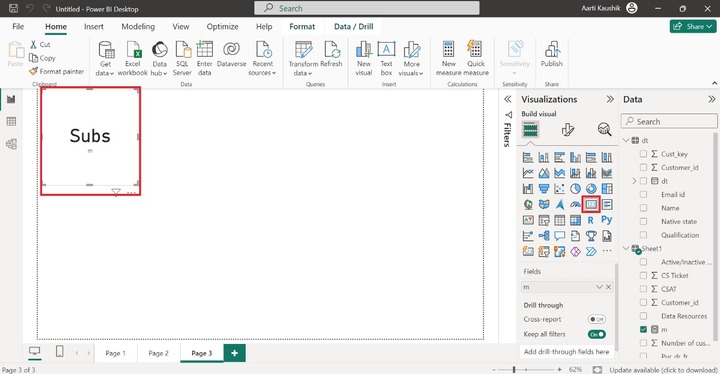The image size is (720, 374).
Task: Check the CS Ticket field
Action: tap(643, 276)
